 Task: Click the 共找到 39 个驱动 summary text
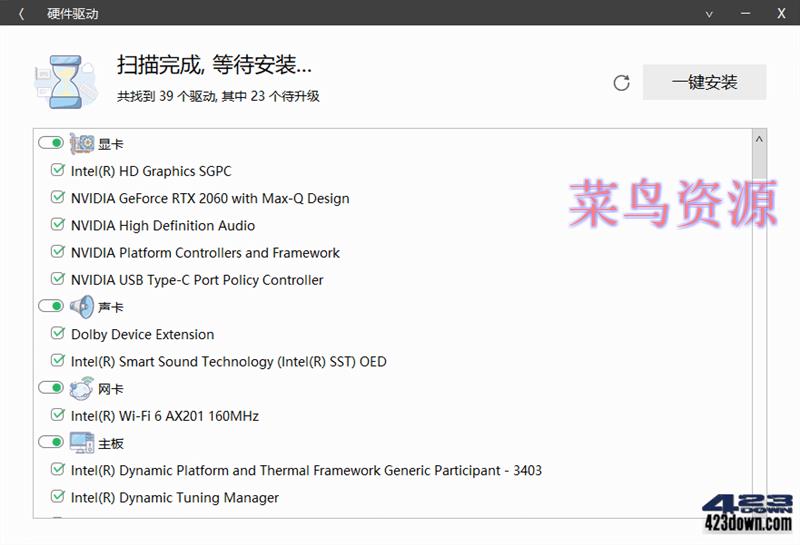tap(218, 96)
